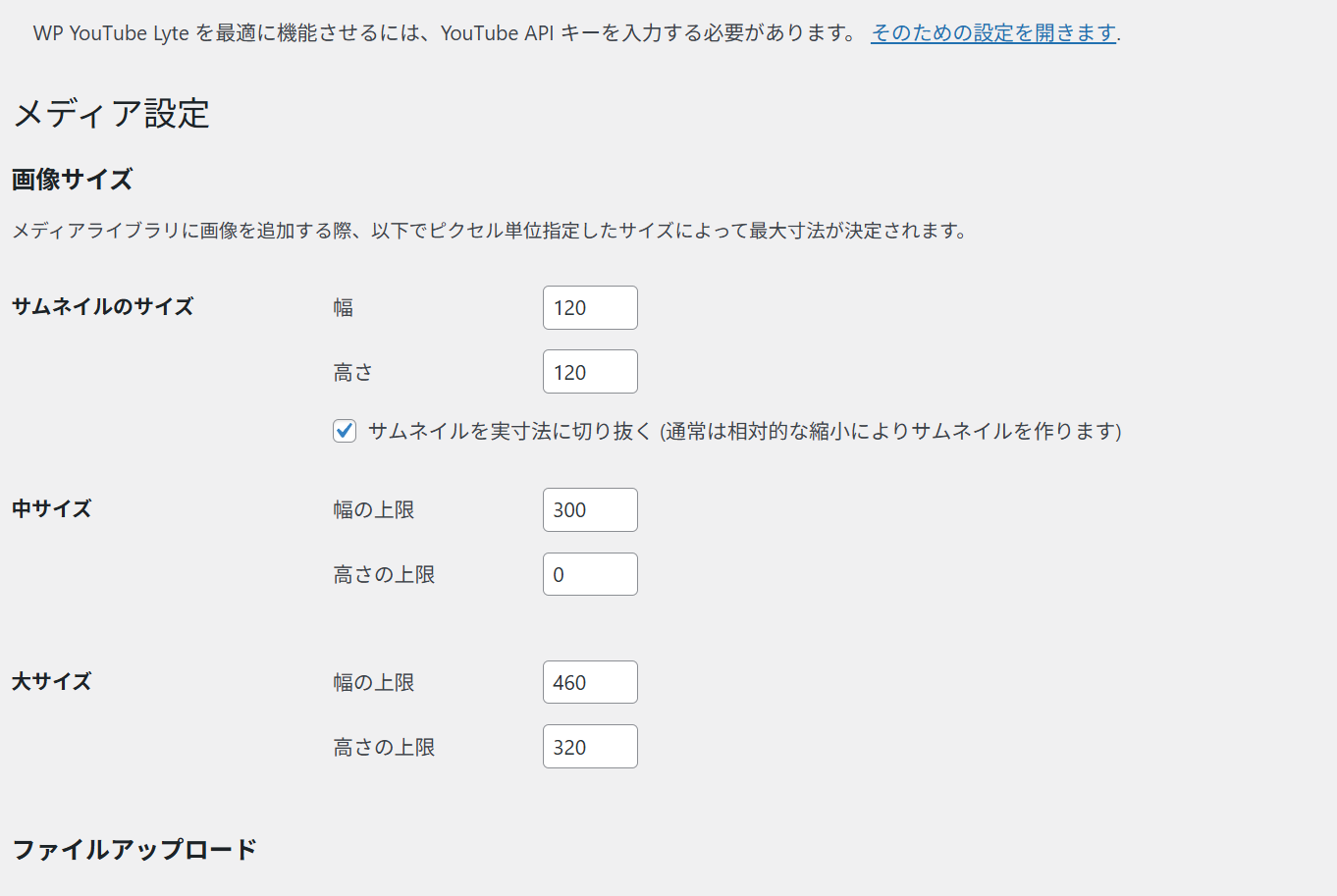Click the サムネイルのサイズ row title

tap(102, 306)
